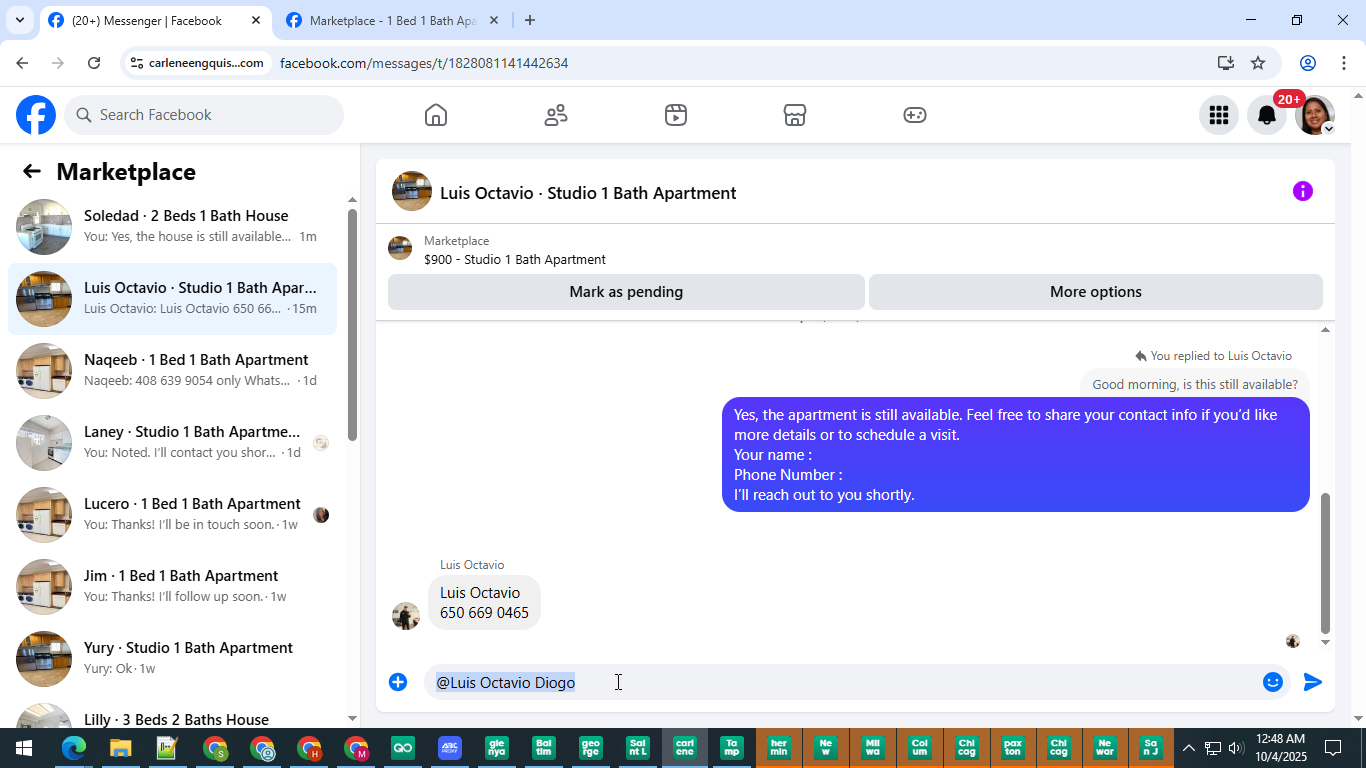Open the 'carlene' taskbar profile tile

pyautogui.click(x=685, y=748)
